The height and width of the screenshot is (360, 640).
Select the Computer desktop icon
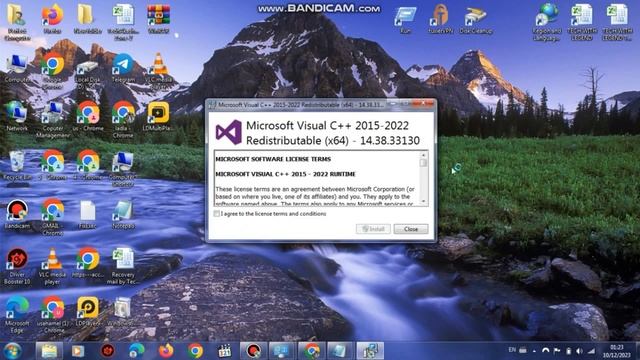coord(17,68)
